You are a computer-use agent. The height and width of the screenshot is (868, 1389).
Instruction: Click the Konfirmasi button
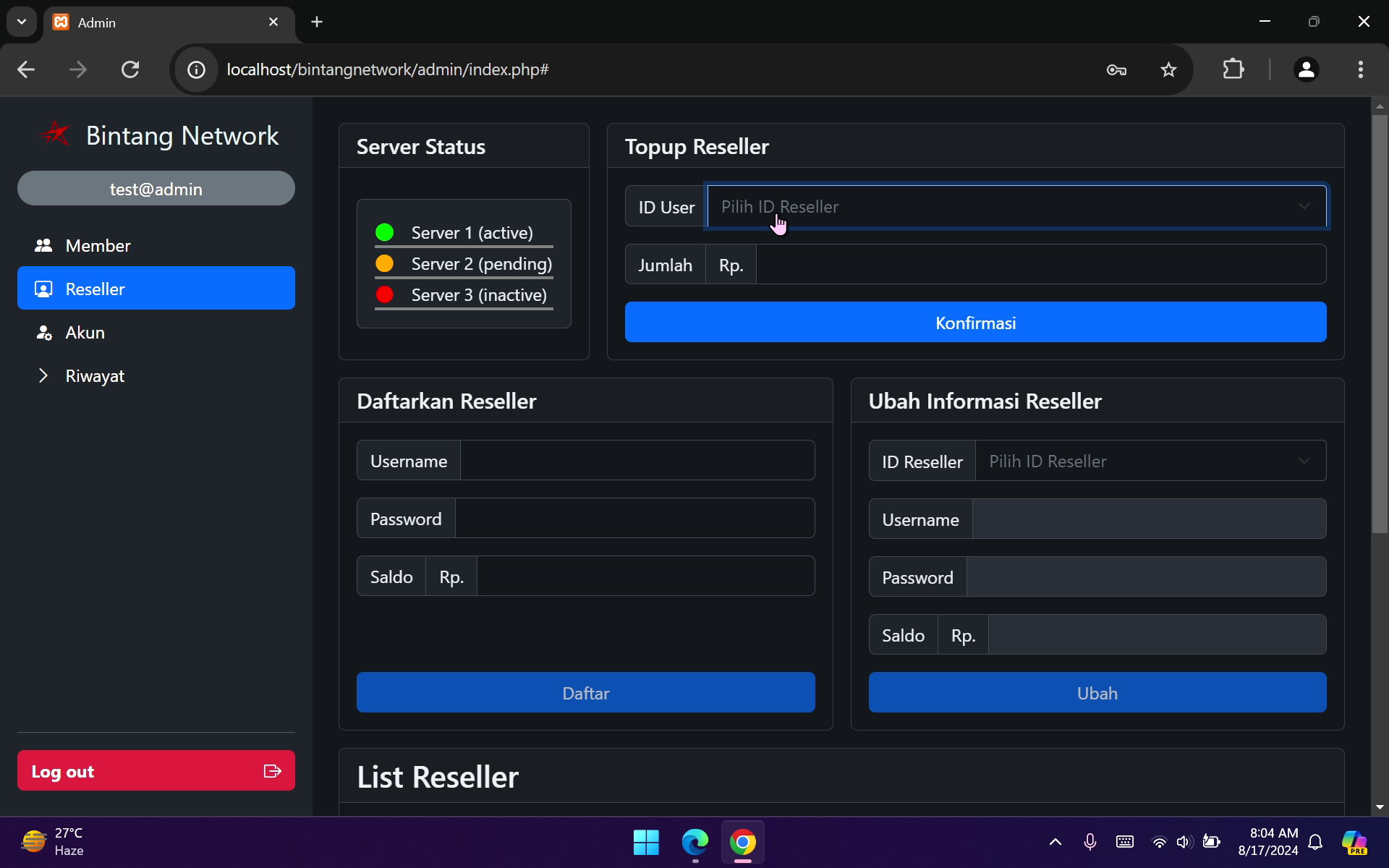tap(975, 323)
